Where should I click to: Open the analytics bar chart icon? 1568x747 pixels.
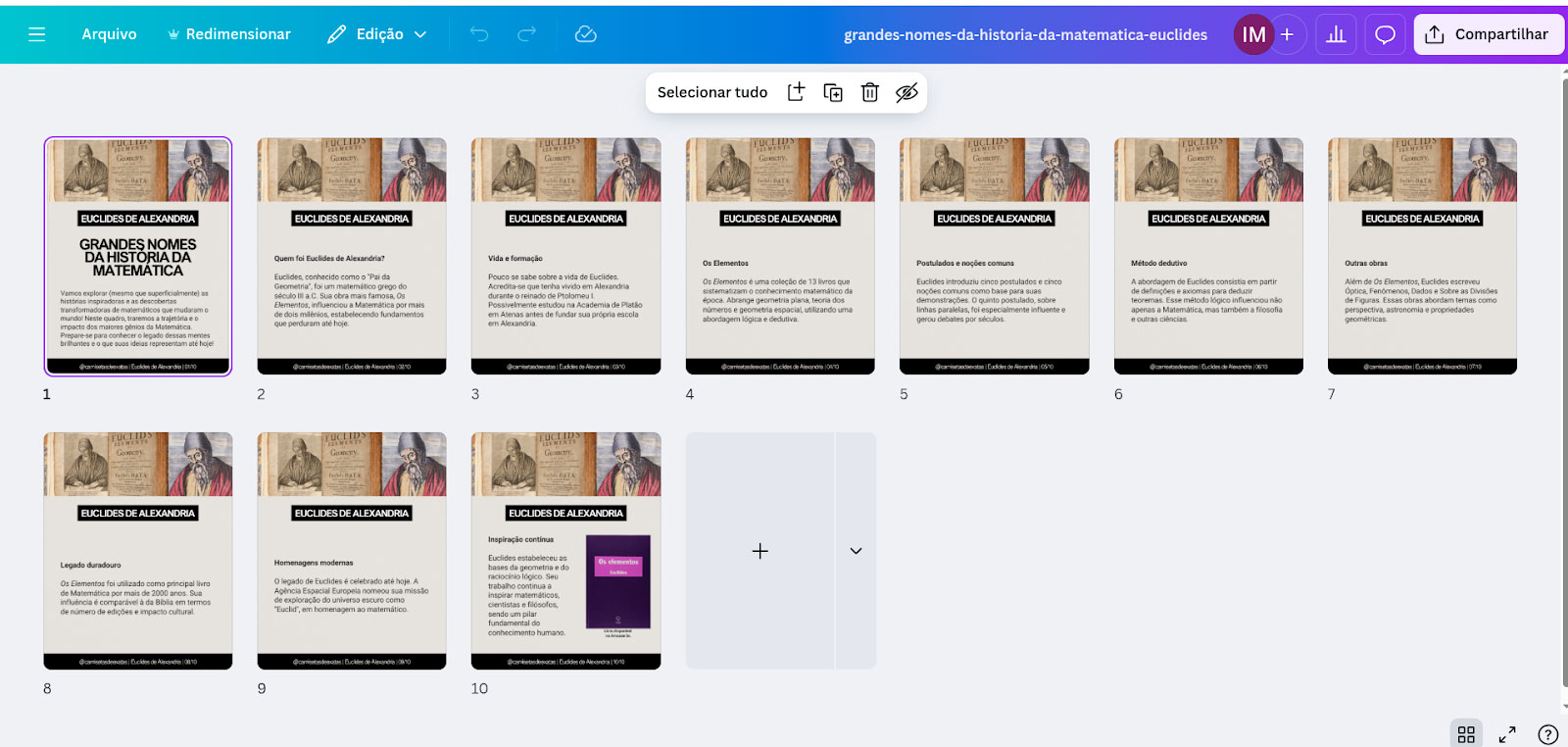tap(1336, 34)
